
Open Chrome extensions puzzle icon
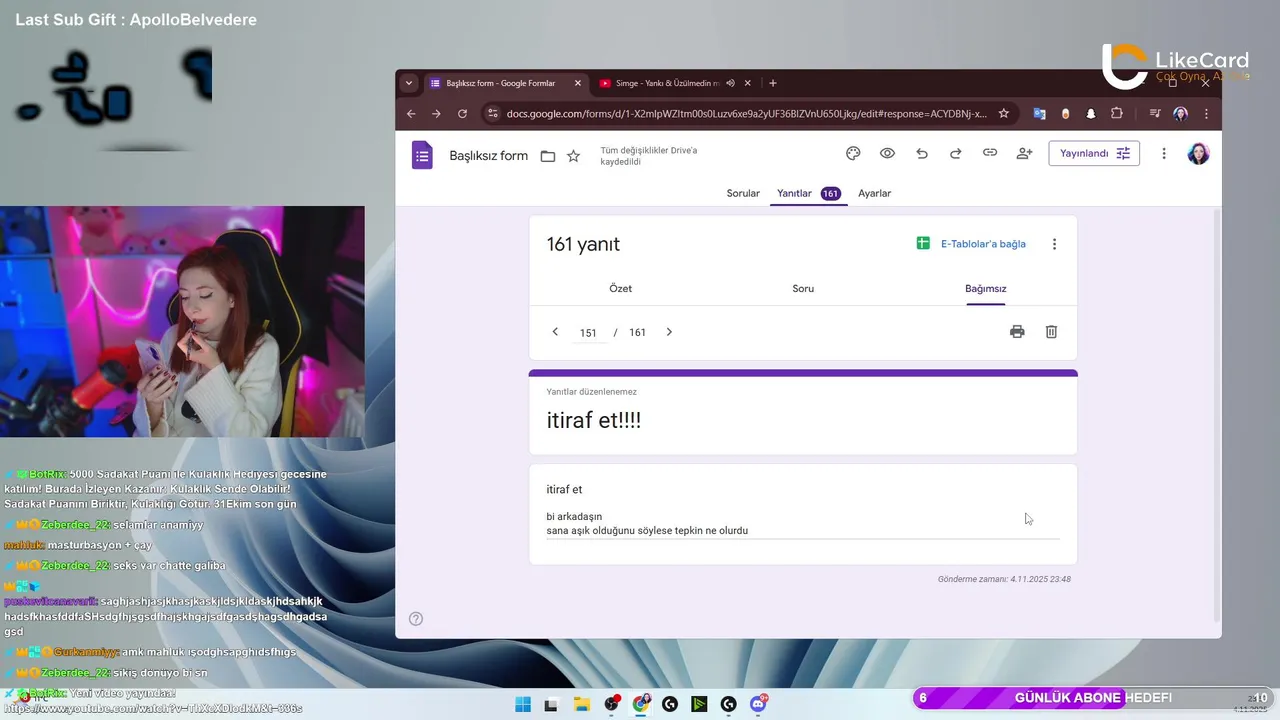(x=1117, y=114)
